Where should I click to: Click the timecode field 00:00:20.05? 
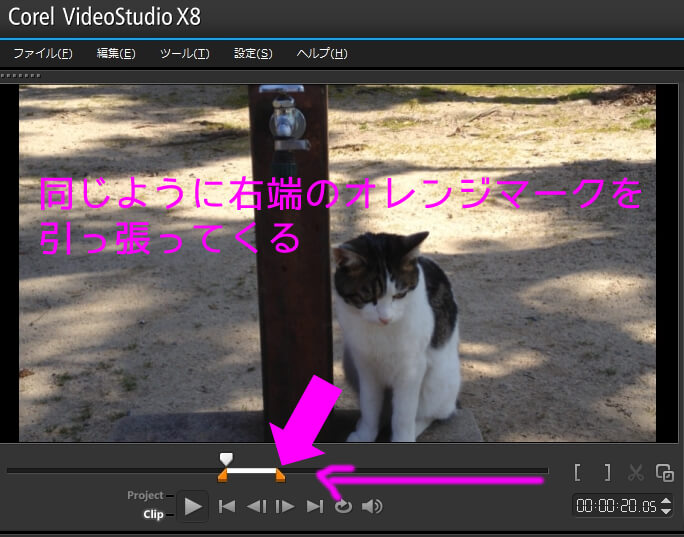pos(616,506)
